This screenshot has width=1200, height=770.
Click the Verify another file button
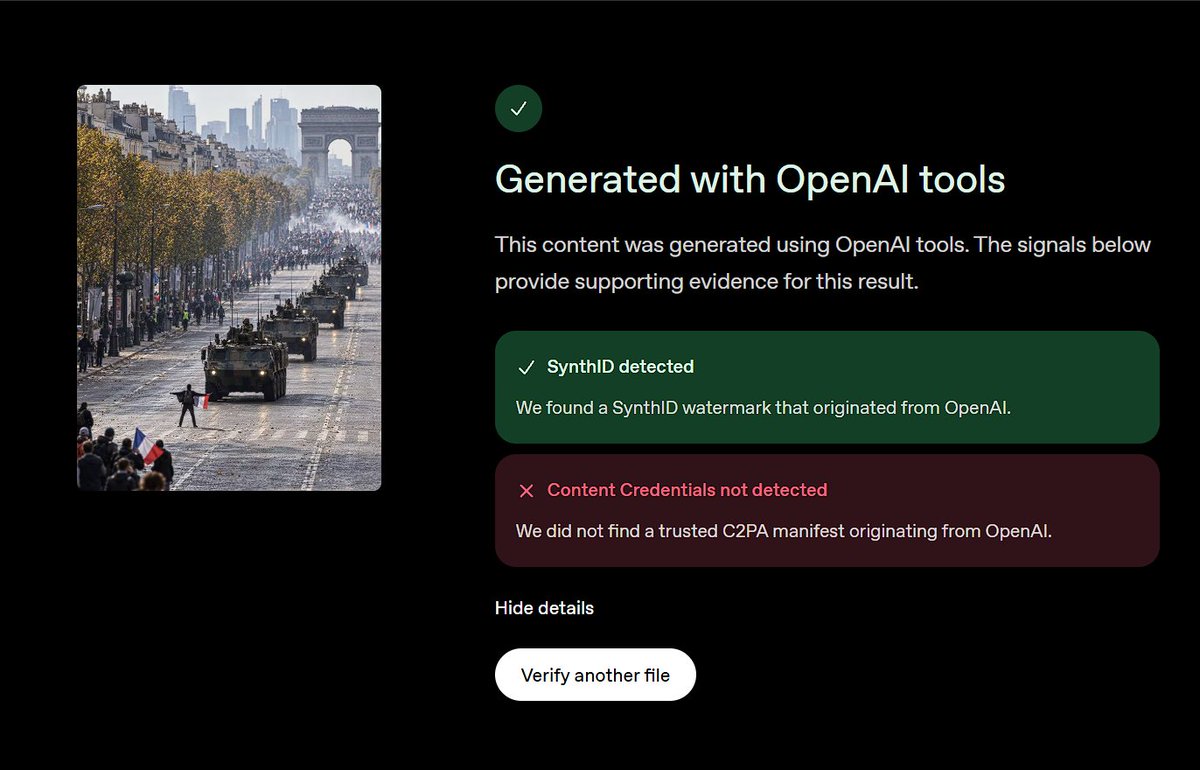coord(595,675)
